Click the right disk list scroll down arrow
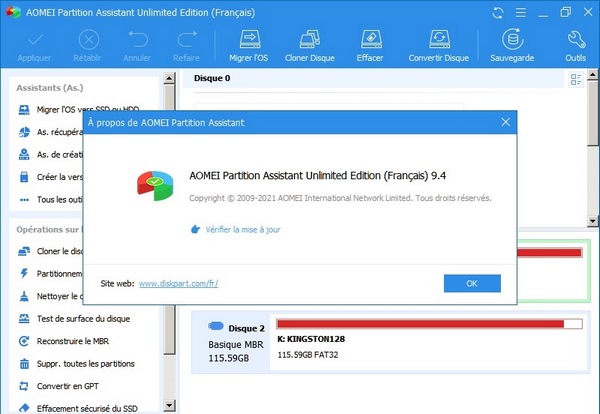Image resolution: width=600 pixels, height=414 pixels. click(593, 221)
